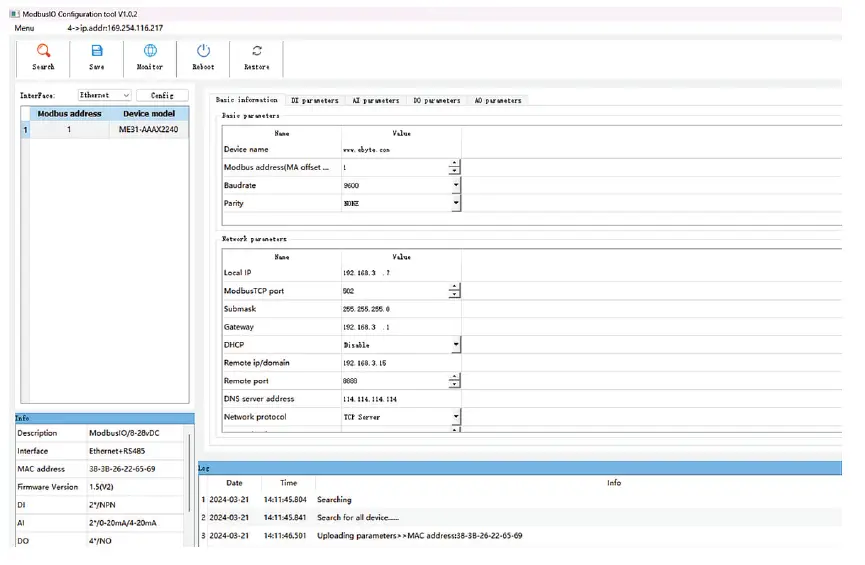The image size is (865, 565).
Task: Click the Device model column header
Action: tap(149, 114)
